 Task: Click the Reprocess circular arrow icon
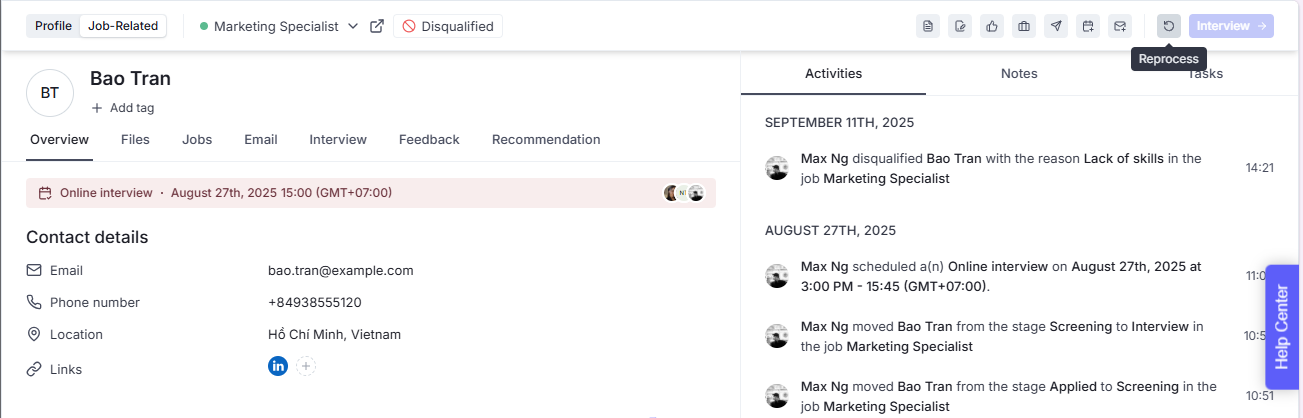point(1168,26)
